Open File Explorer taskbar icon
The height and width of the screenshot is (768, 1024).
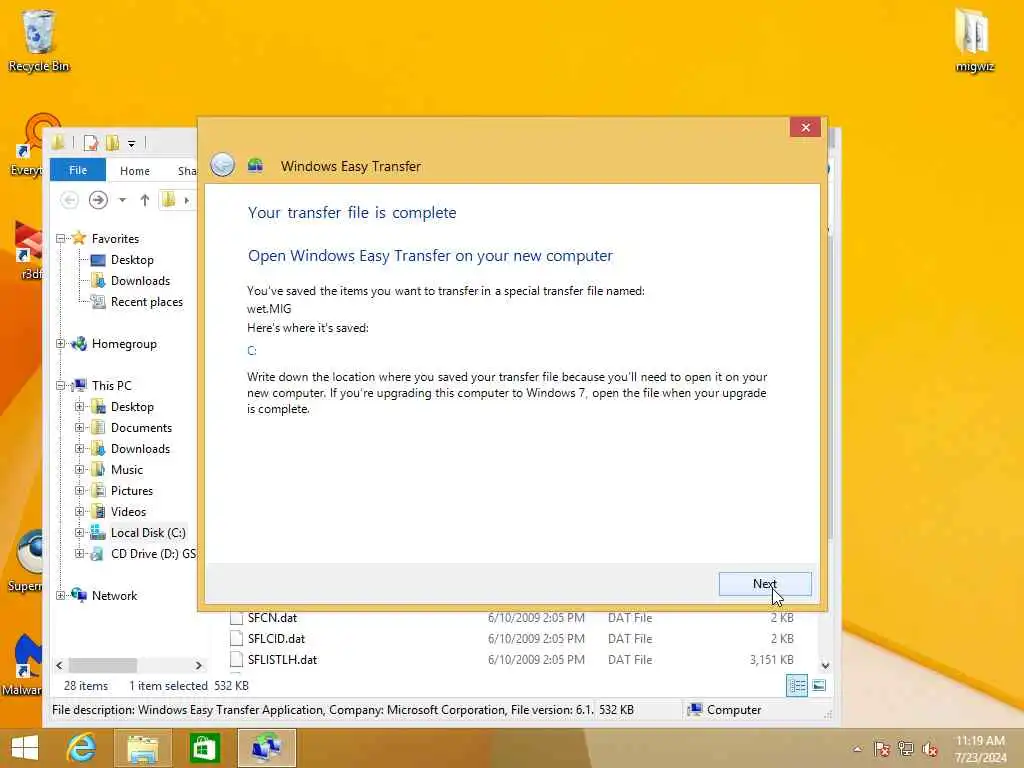click(x=142, y=748)
